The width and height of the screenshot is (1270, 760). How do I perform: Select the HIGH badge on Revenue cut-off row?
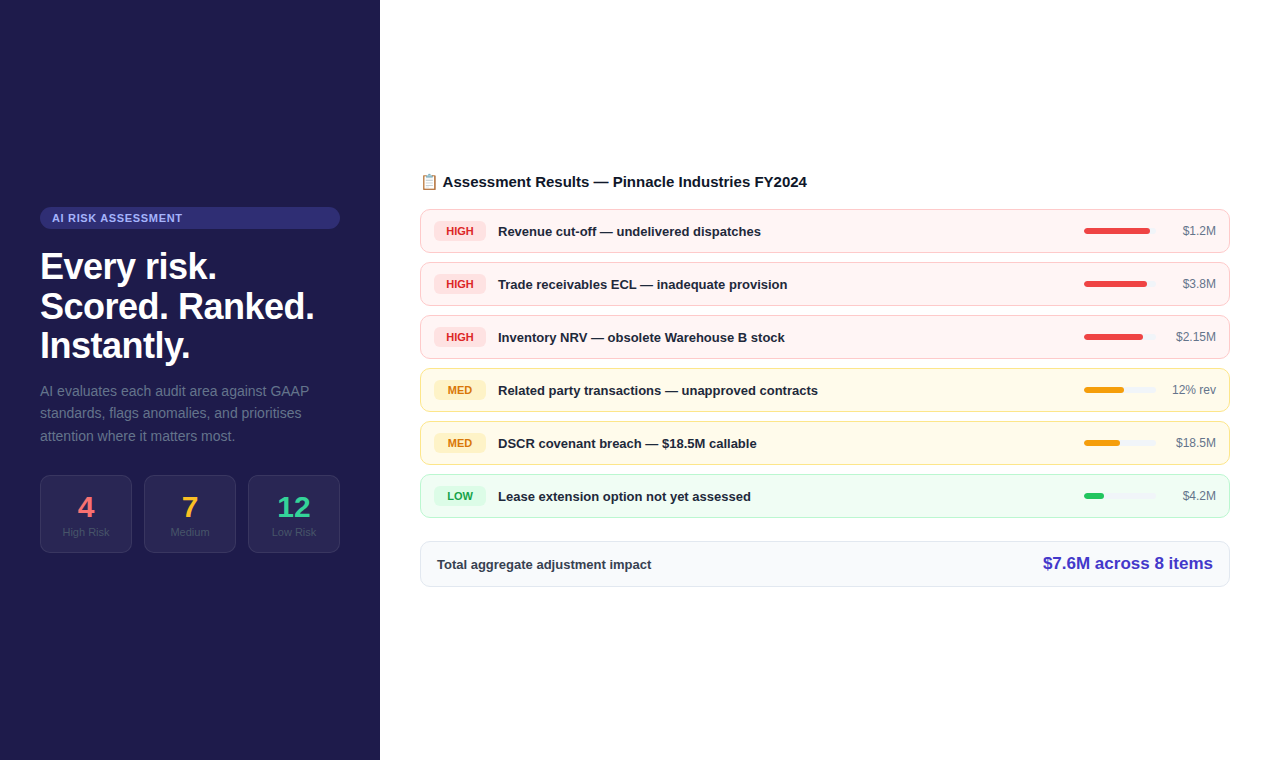(x=460, y=231)
